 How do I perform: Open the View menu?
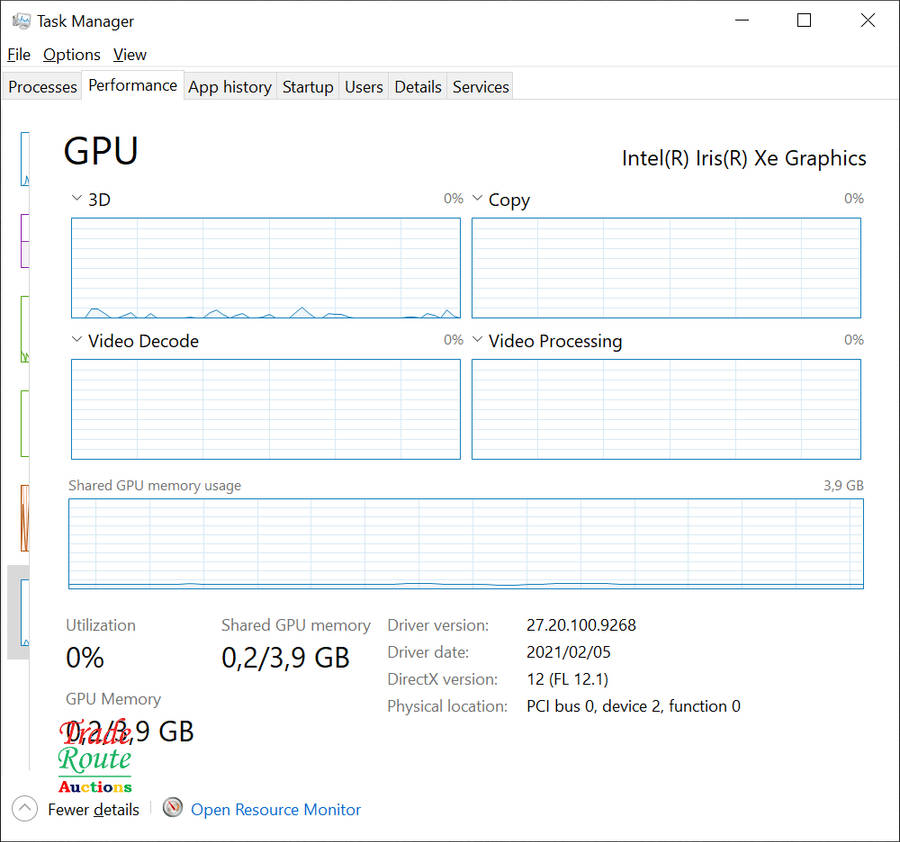[130, 55]
